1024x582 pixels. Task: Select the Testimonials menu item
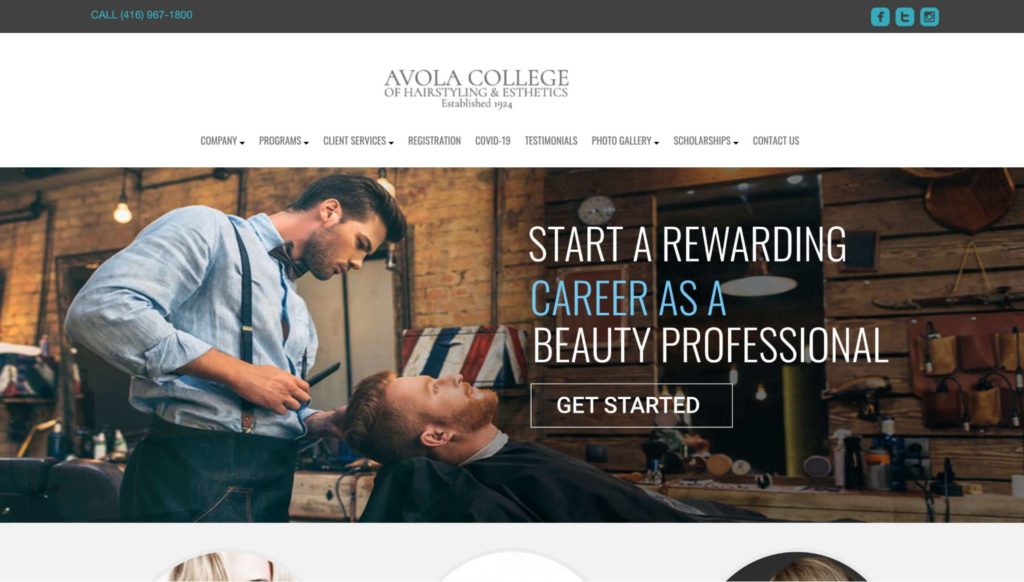[551, 140]
